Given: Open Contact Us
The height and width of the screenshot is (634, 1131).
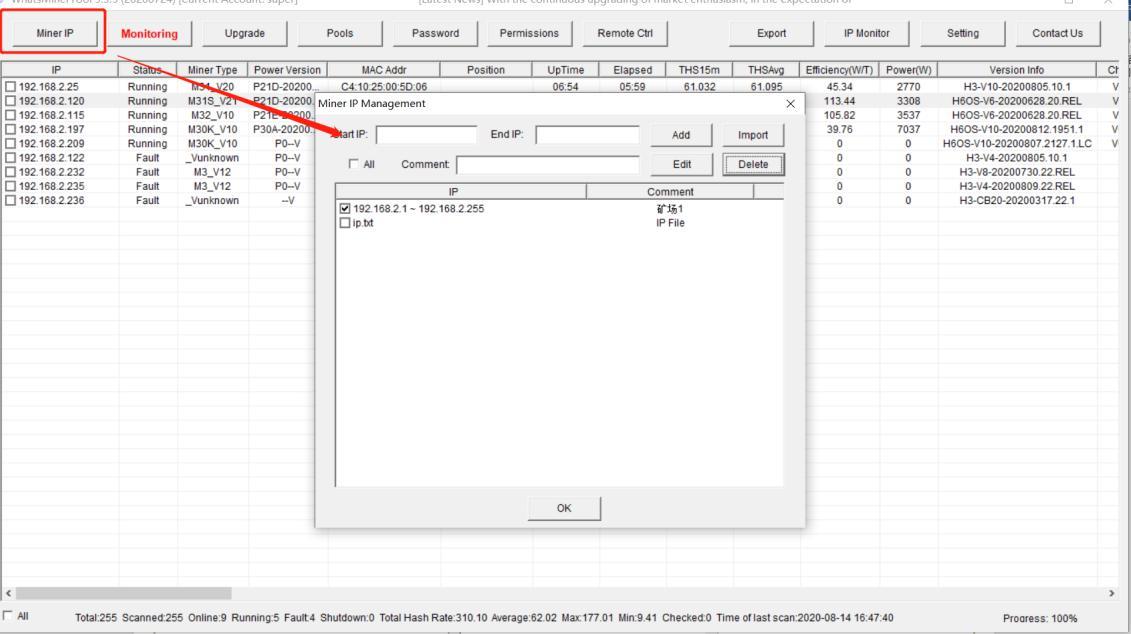Looking at the screenshot, I should (1057, 32).
